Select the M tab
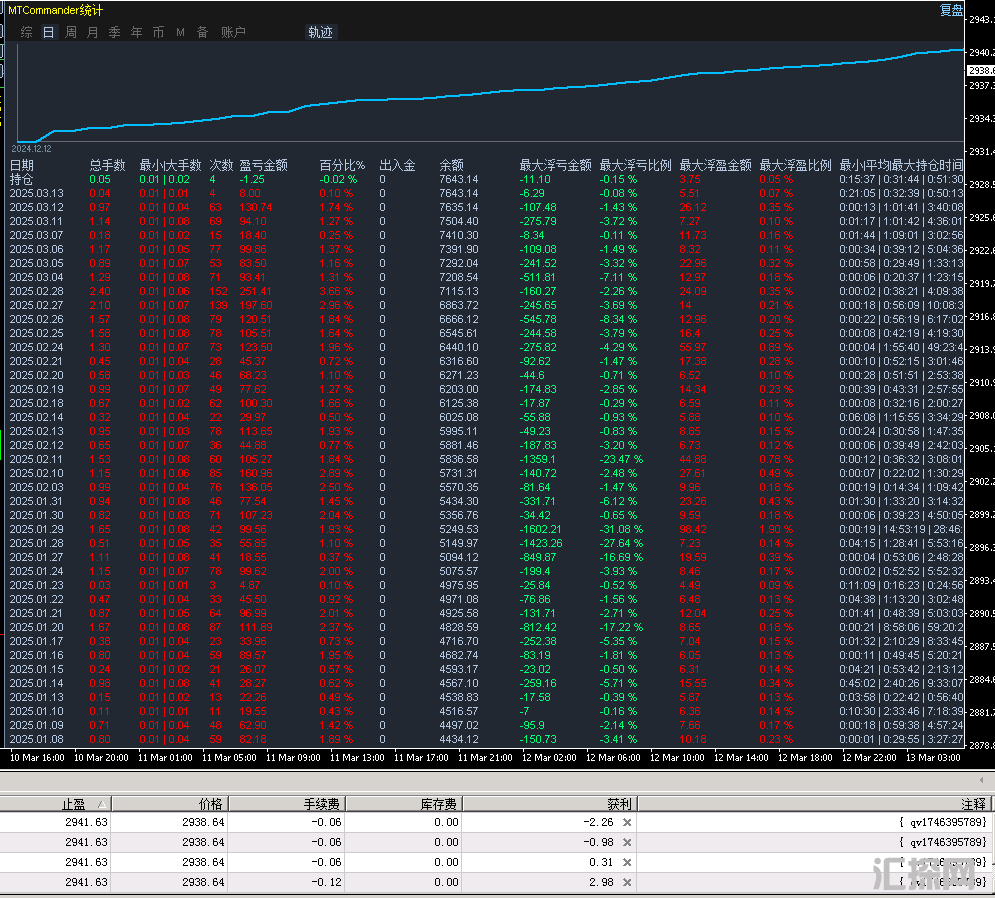This screenshot has width=995, height=898. click(180, 32)
